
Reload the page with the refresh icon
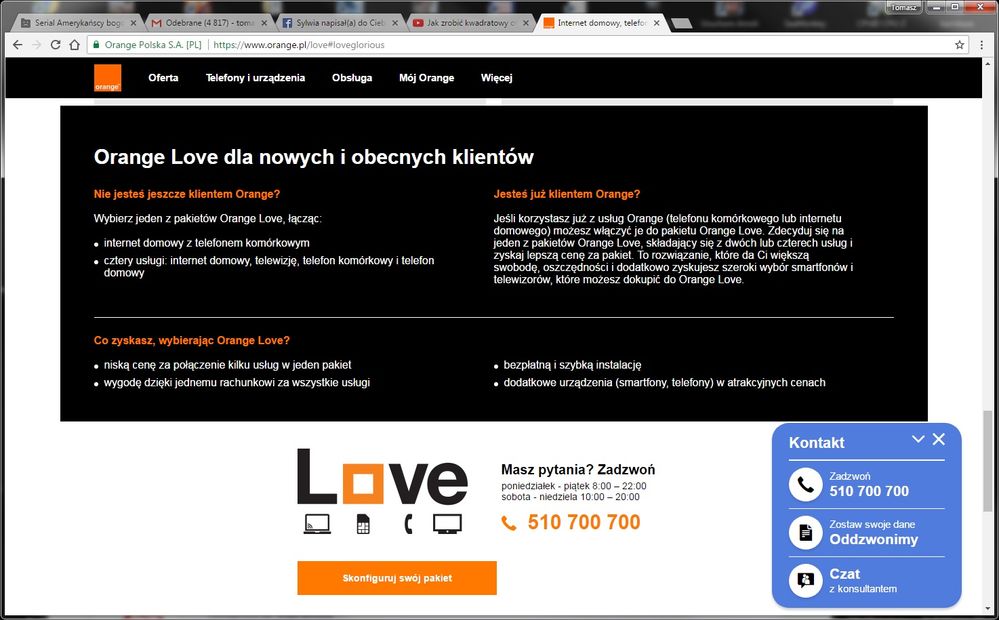(56, 45)
